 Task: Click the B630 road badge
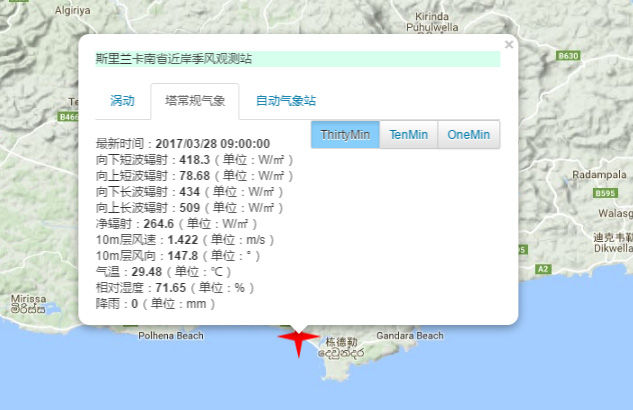tap(569, 56)
